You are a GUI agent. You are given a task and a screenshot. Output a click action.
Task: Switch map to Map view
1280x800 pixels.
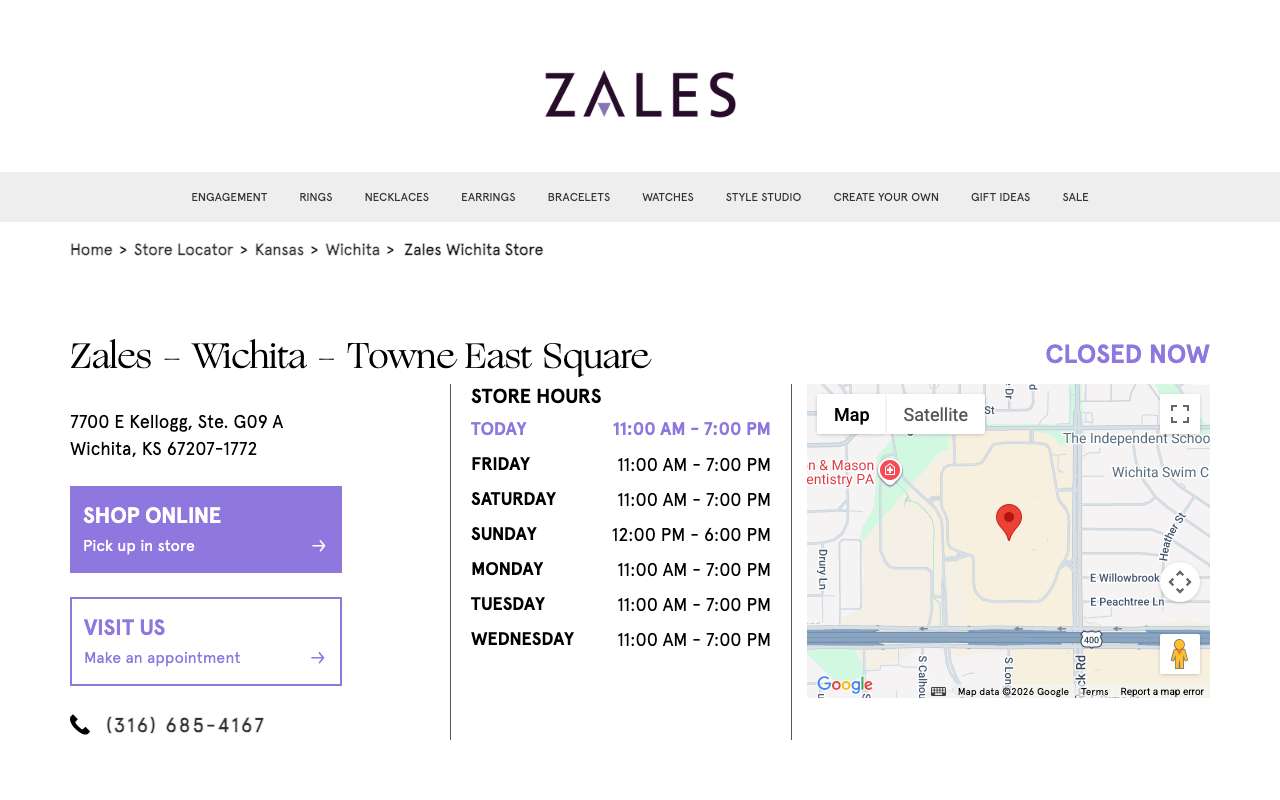[x=851, y=414]
